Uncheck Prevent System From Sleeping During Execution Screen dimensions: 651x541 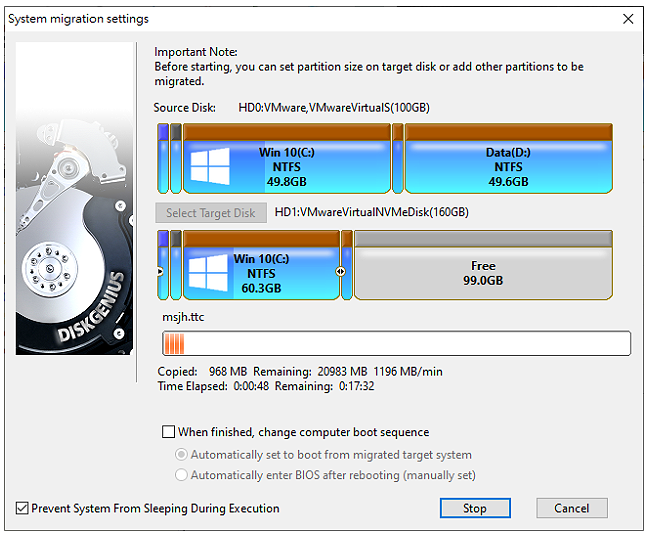click(22, 508)
